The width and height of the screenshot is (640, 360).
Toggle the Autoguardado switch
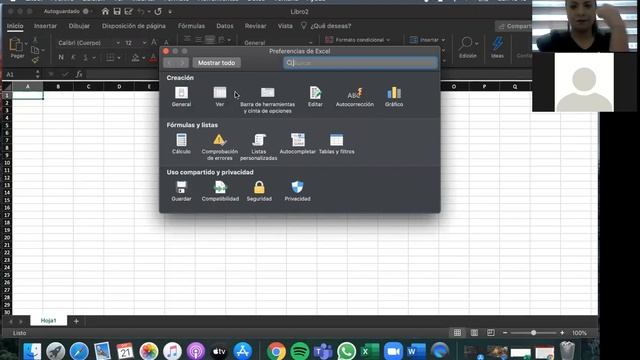87,11
